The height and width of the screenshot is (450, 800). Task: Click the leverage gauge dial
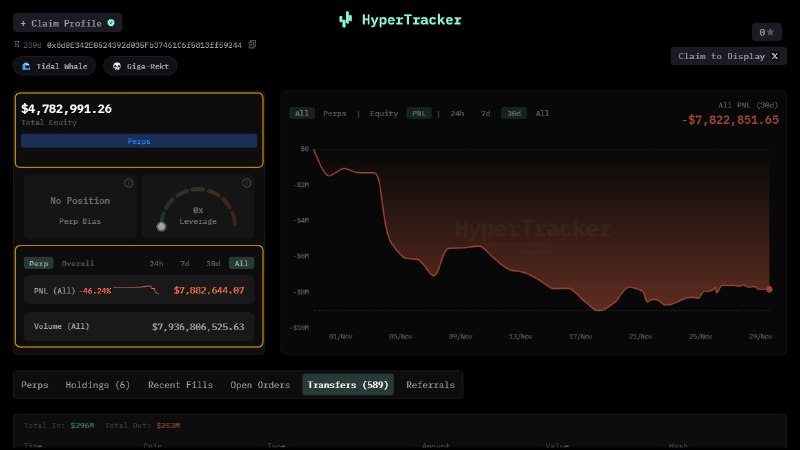198,208
